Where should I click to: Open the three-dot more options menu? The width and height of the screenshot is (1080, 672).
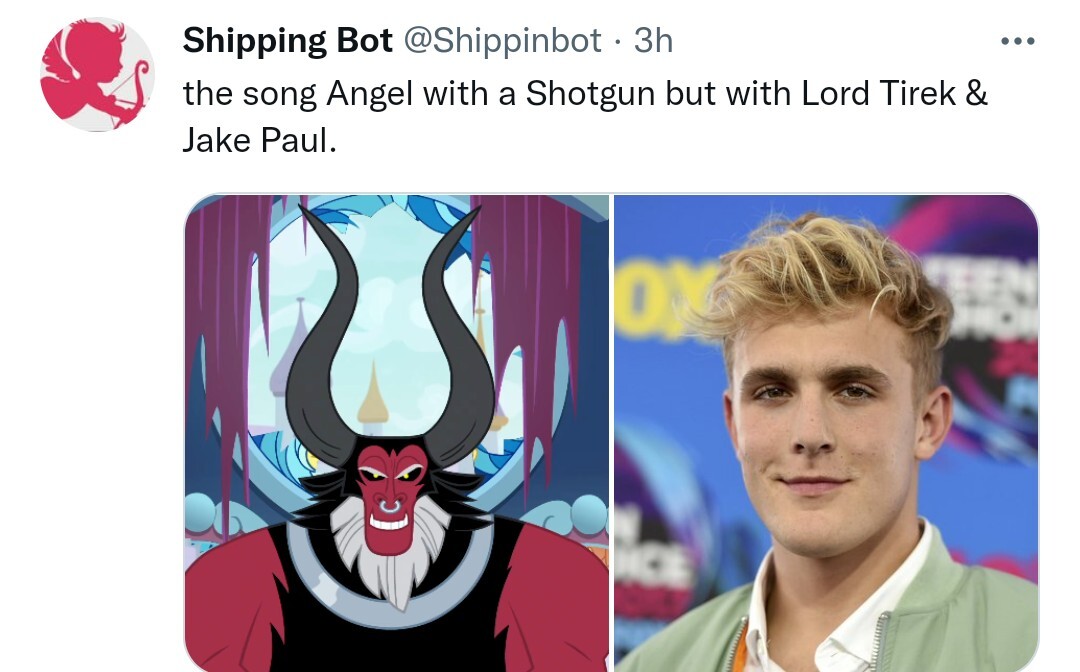(x=1017, y=41)
